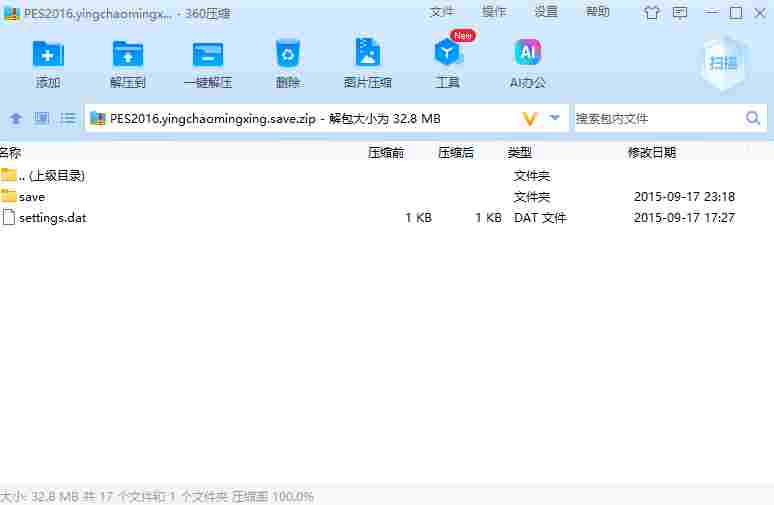Sort by the 名称 column header
The image size is (774, 505).
tap(10, 153)
